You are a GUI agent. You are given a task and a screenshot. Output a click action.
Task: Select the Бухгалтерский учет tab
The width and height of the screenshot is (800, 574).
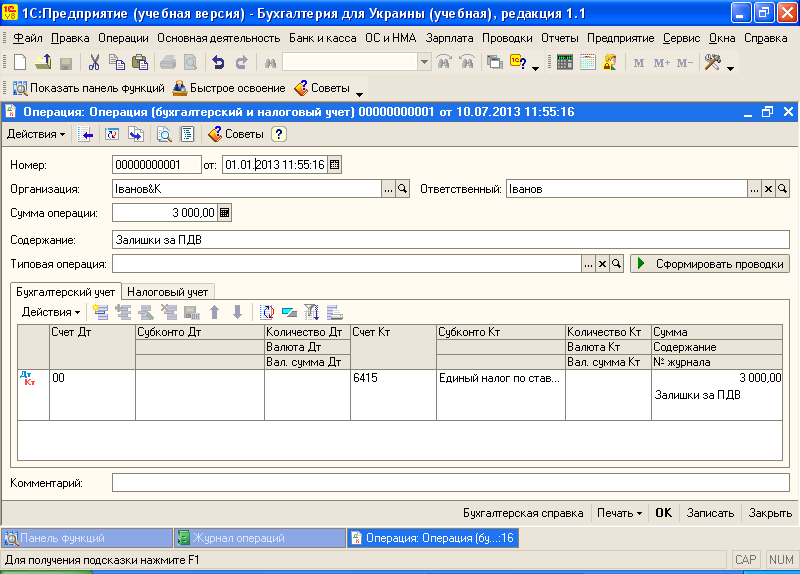click(x=65, y=292)
